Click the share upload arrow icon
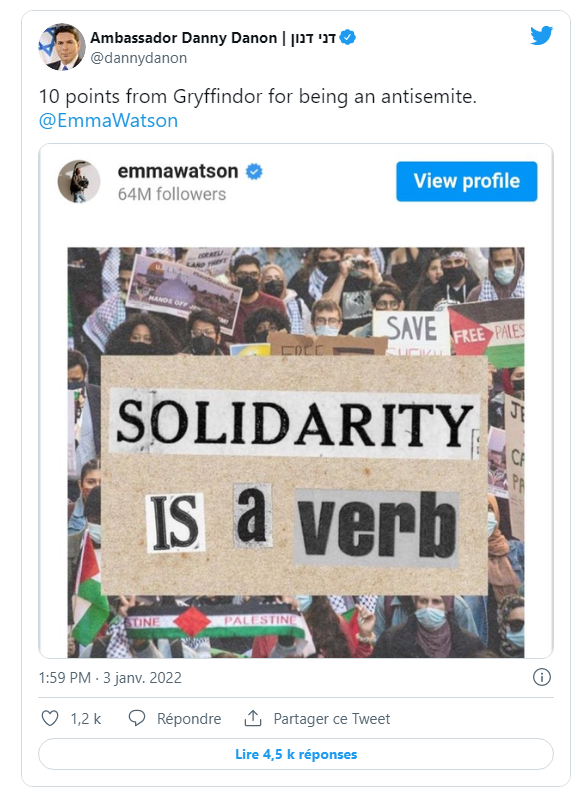 (x=253, y=718)
